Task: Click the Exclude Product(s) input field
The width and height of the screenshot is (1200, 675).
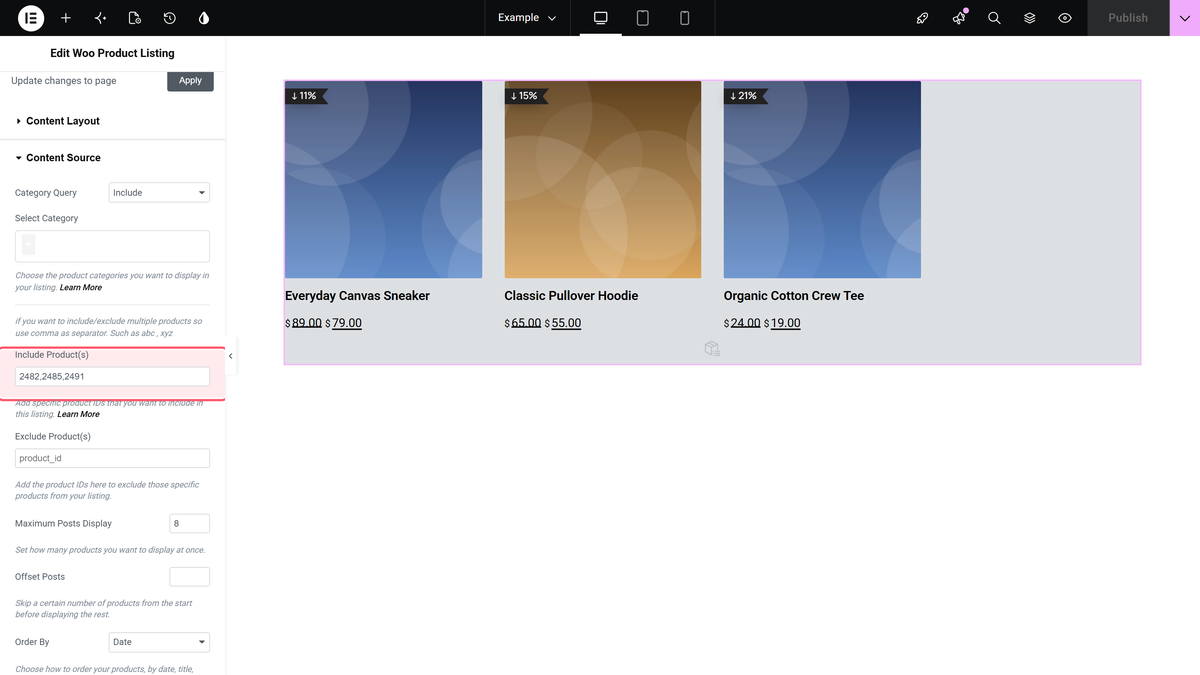Action: click(x=112, y=458)
